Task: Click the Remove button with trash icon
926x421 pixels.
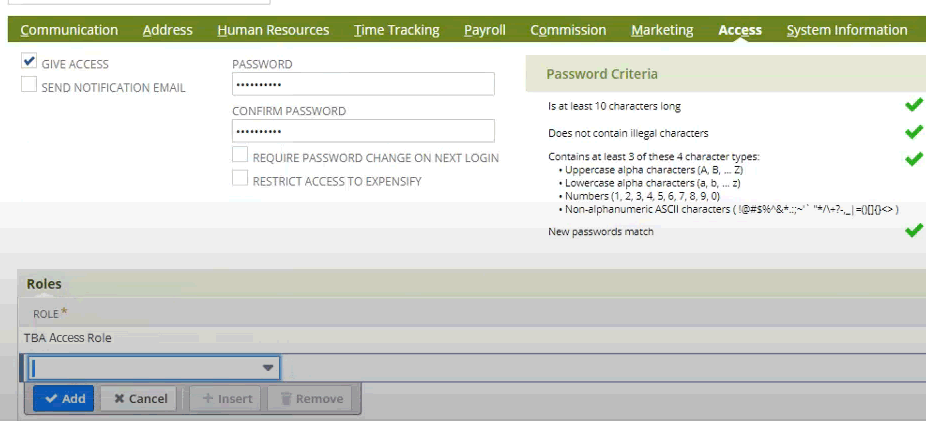Action: point(310,398)
